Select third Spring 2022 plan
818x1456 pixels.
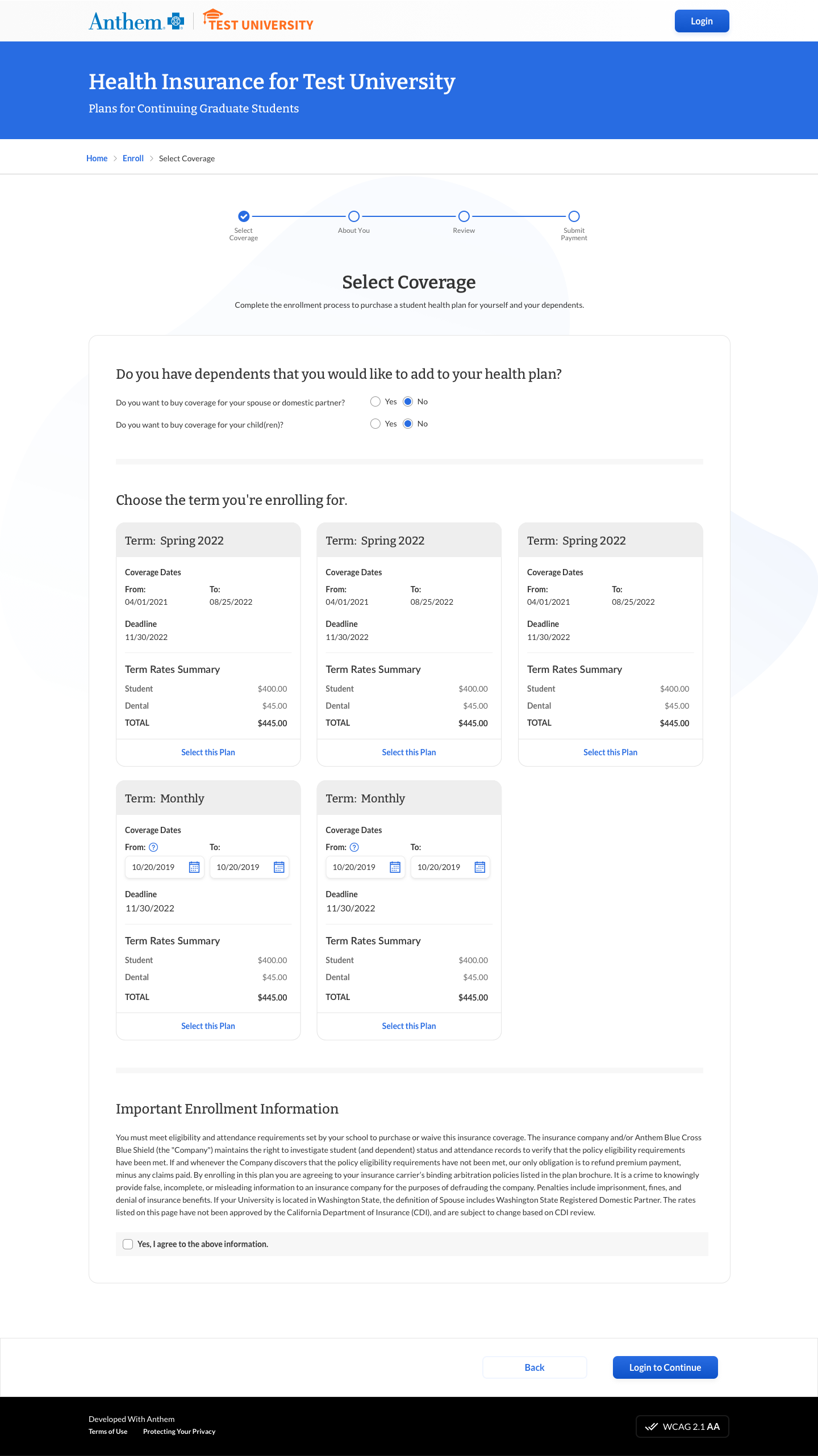tap(610, 752)
